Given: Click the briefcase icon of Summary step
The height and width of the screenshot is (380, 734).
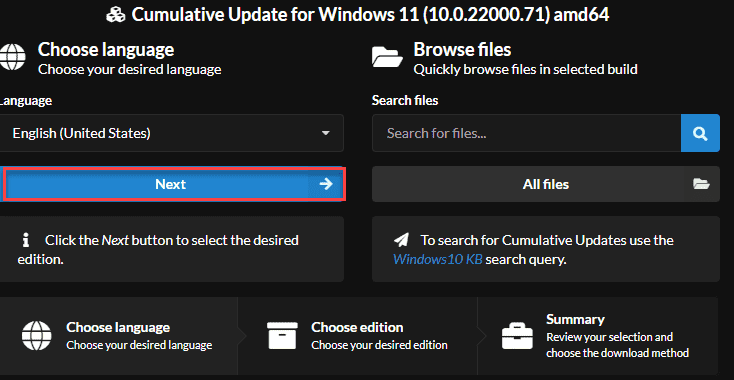Looking at the screenshot, I should (517, 336).
